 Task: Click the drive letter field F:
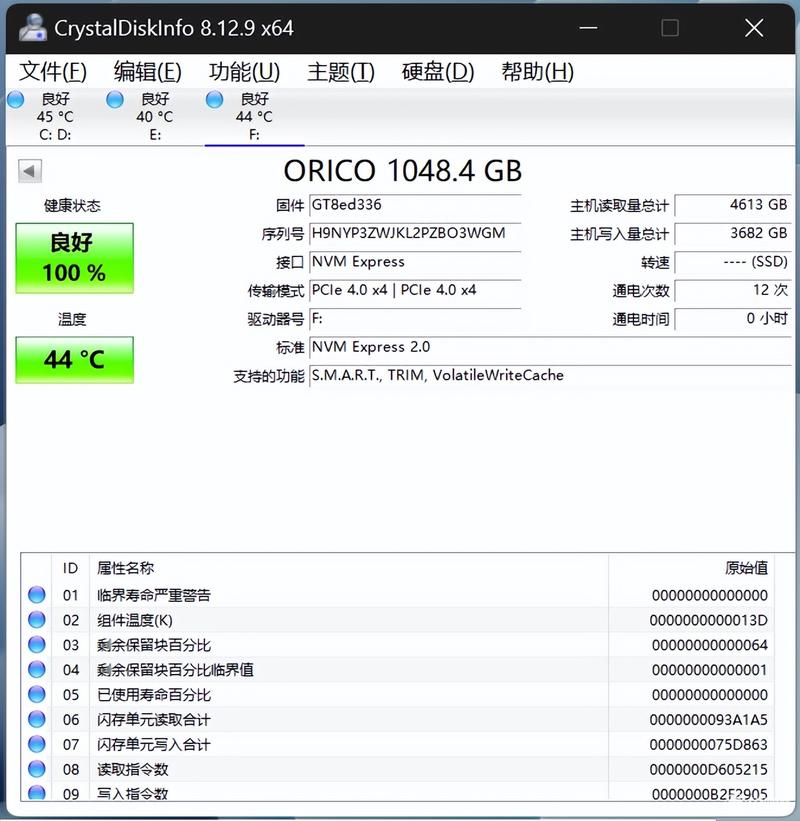click(416, 318)
